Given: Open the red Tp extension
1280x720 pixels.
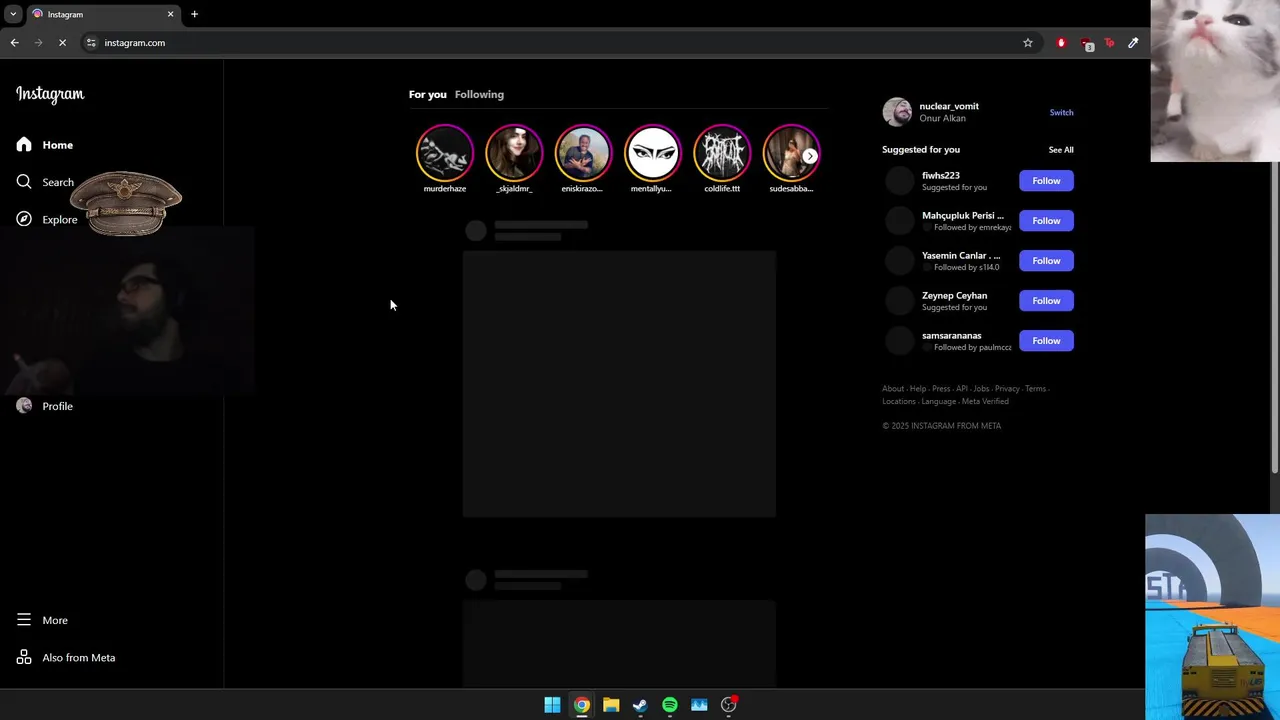Looking at the screenshot, I should 1109,43.
